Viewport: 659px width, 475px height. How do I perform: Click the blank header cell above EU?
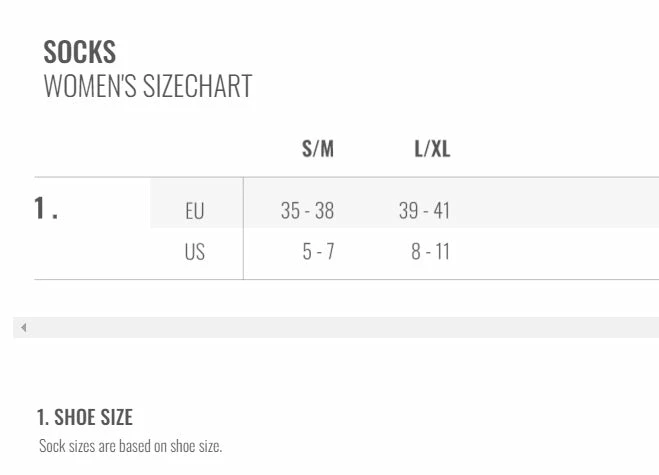click(x=196, y=149)
